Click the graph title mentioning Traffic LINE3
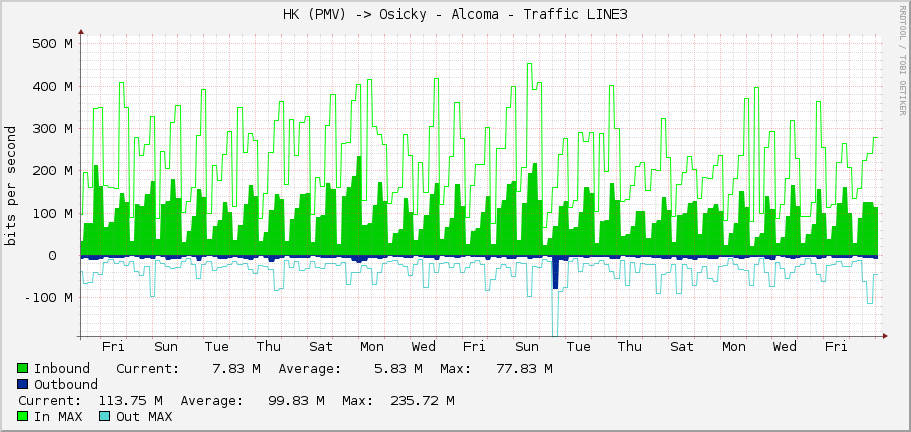The image size is (911, 432). click(x=455, y=15)
